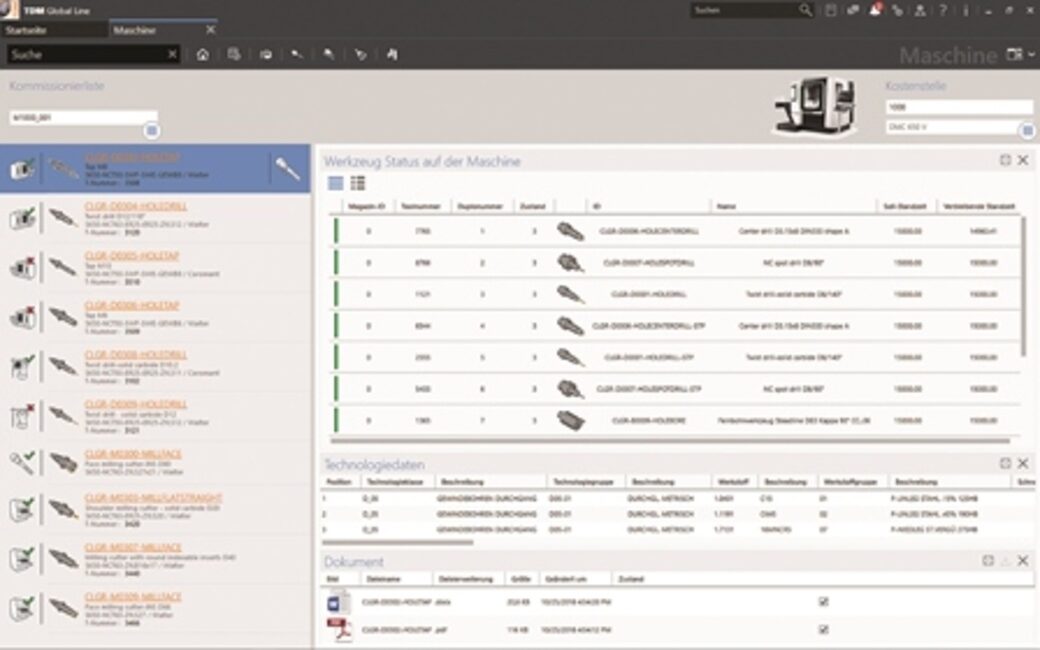Open the Kostenstelle machine selection button

pyautogui.click(x=1026, y=131)
